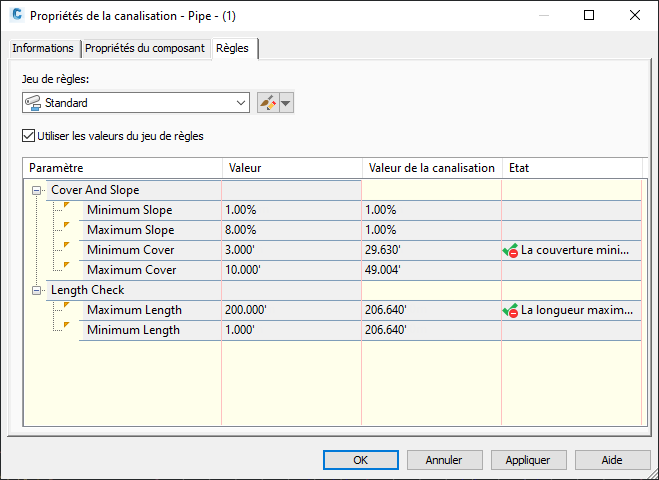Open the arrow menu beside edit rule set button
The height and width of the screenshot is (480, 659).
287,103
